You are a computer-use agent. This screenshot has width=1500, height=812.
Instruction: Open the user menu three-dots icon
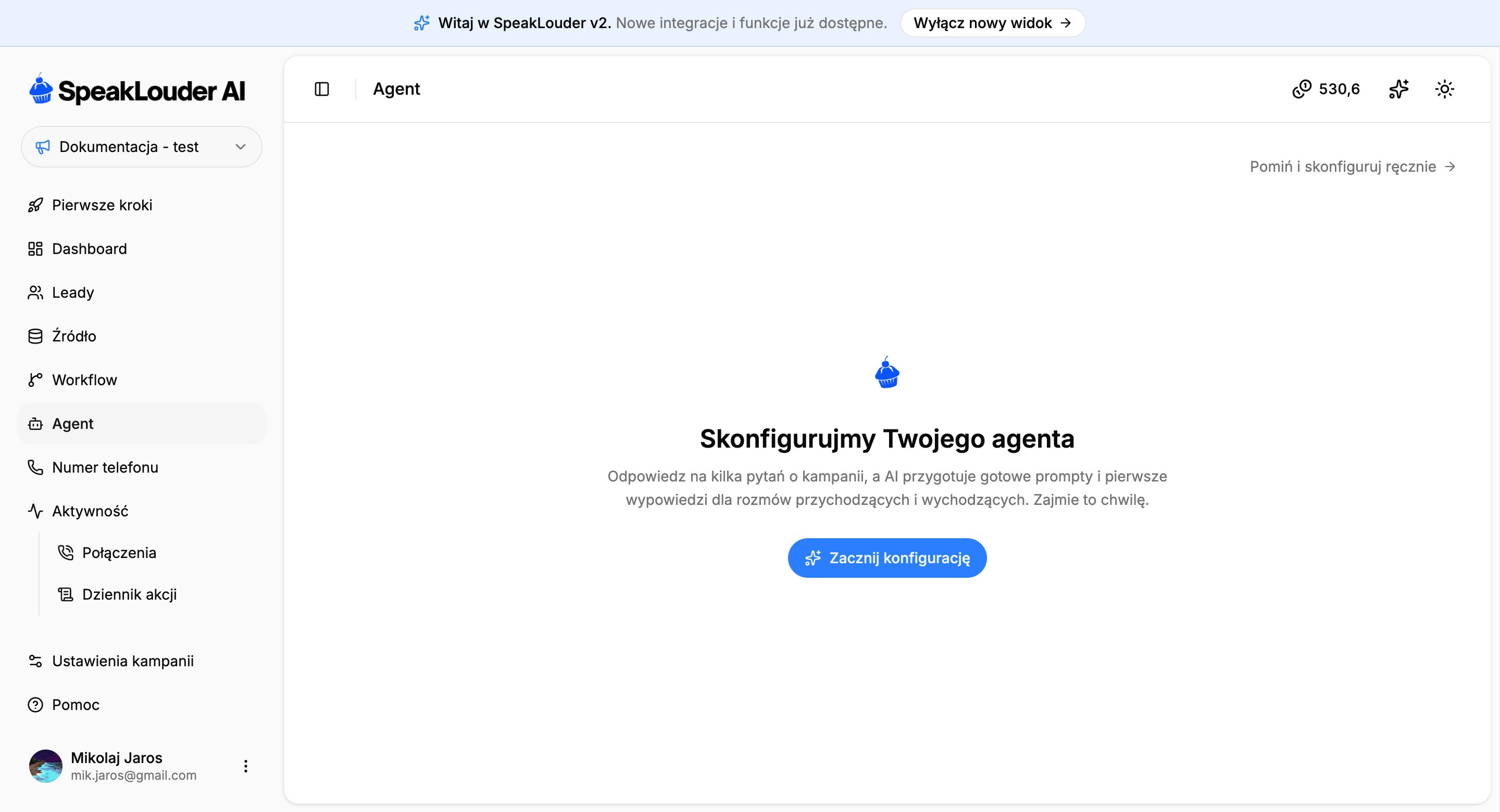click(246, 766)
